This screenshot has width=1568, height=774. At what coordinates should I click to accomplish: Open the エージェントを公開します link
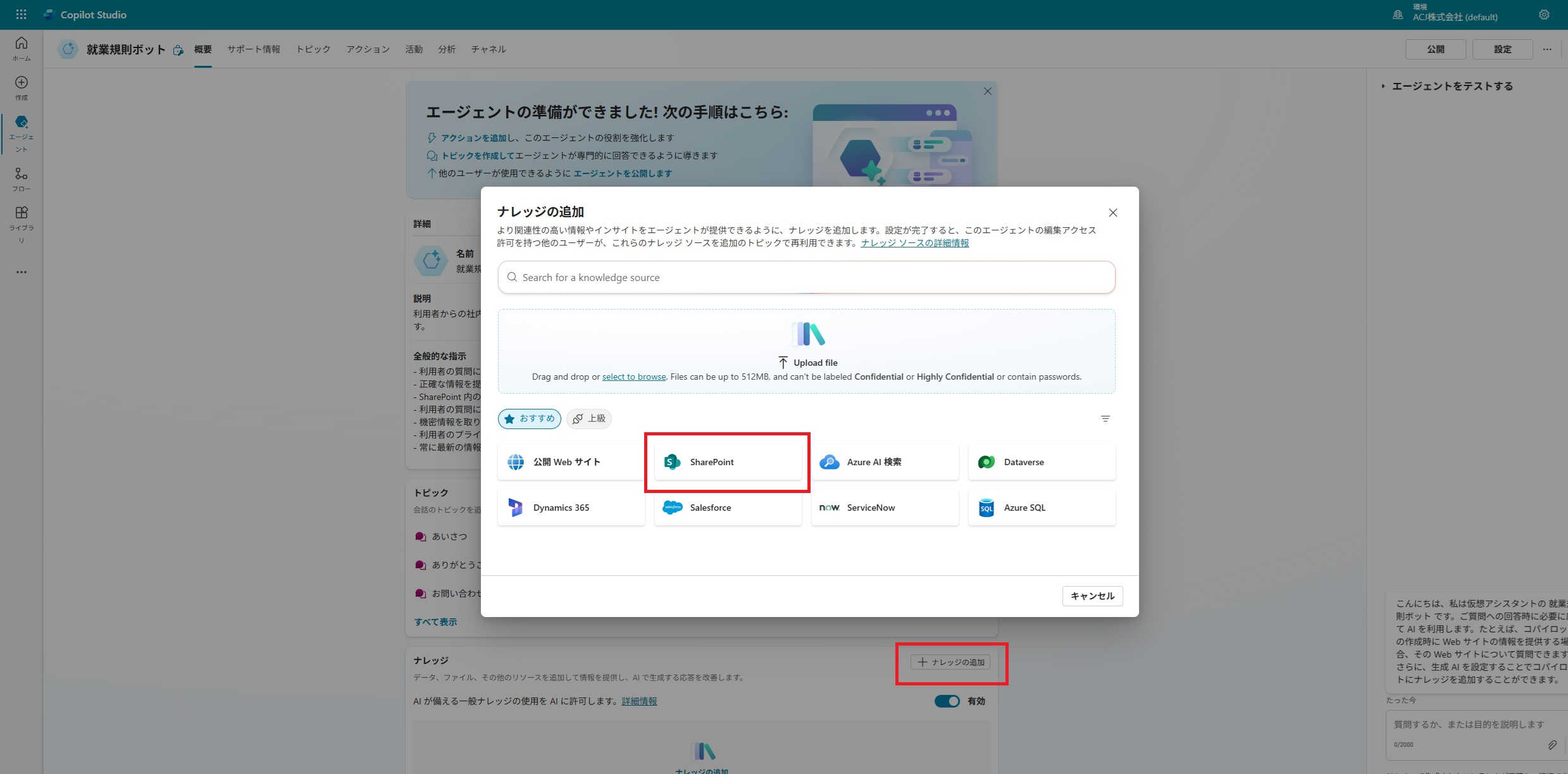tap(623, 173)
